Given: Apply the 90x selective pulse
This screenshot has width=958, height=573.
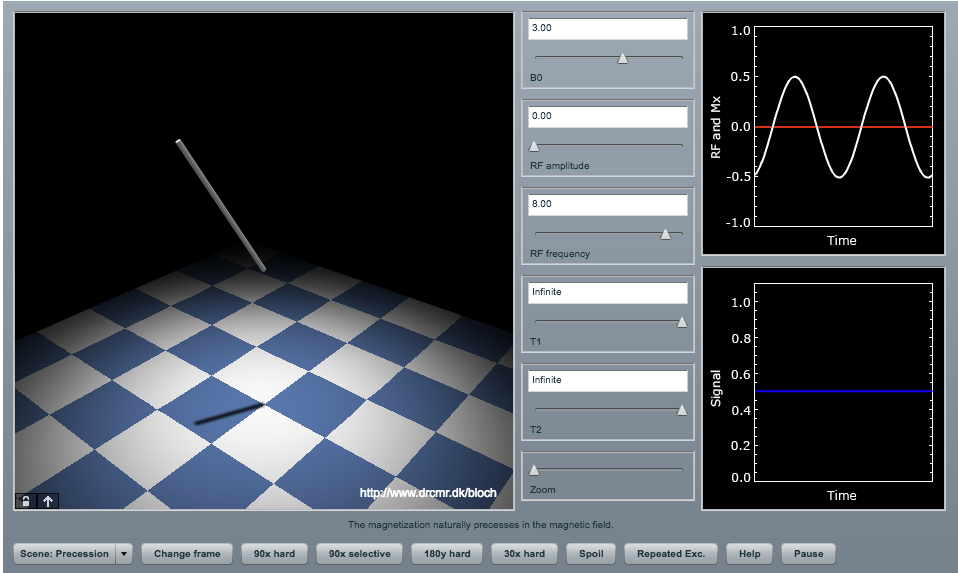Looking at the screenshot, I should [x=359, y=553].
